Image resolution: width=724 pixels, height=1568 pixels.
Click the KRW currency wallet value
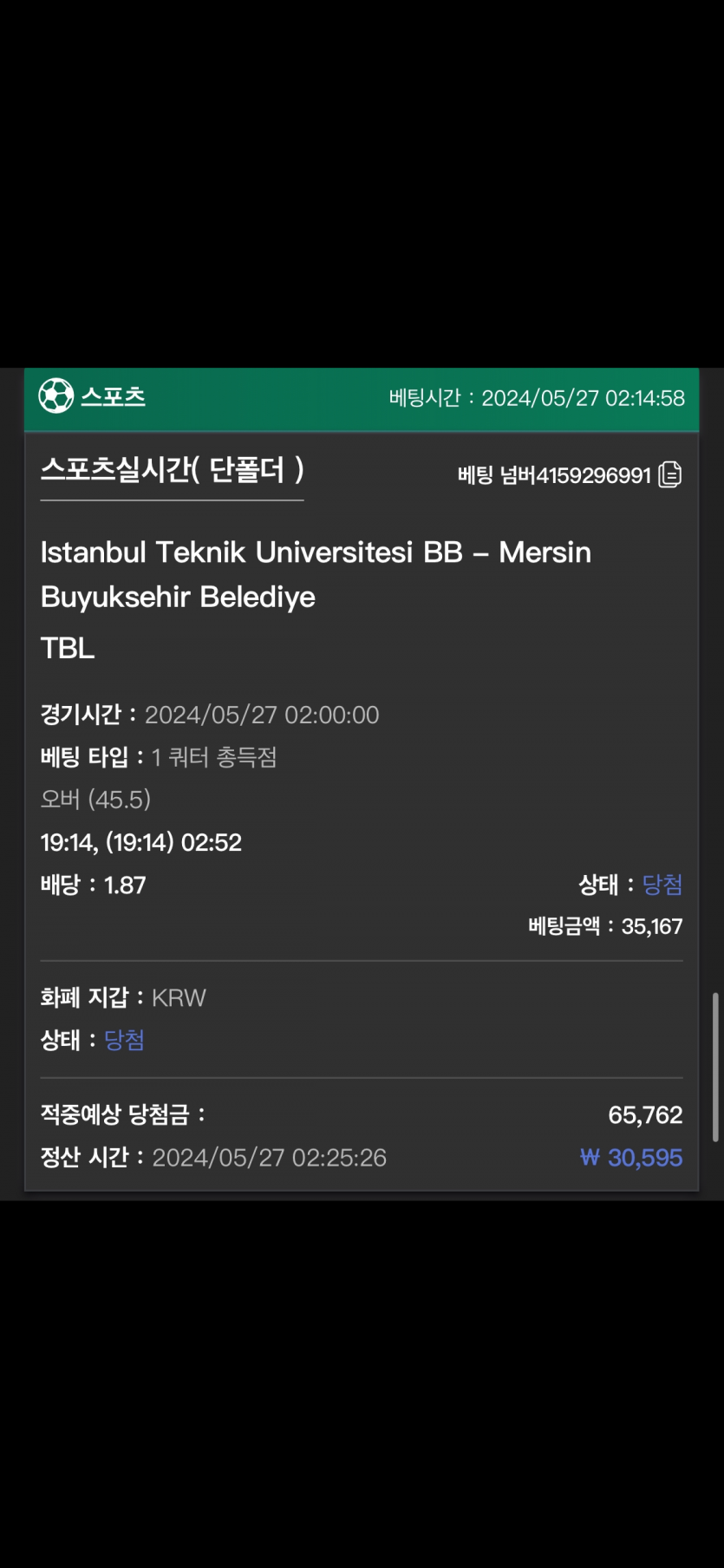[179, 997]
